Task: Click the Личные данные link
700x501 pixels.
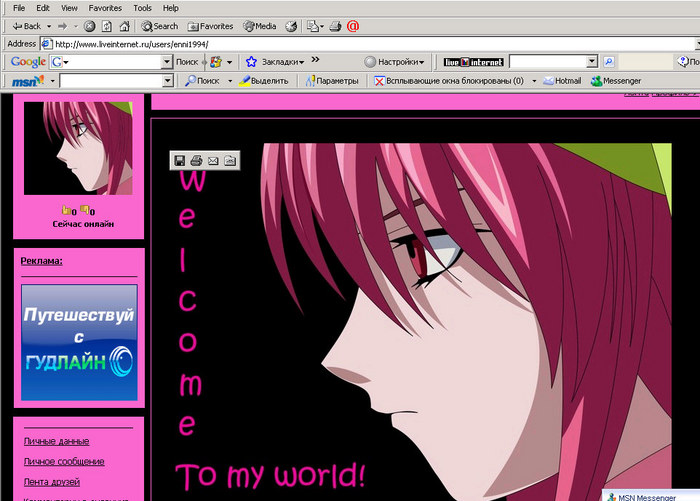Action: click(56, 441)
